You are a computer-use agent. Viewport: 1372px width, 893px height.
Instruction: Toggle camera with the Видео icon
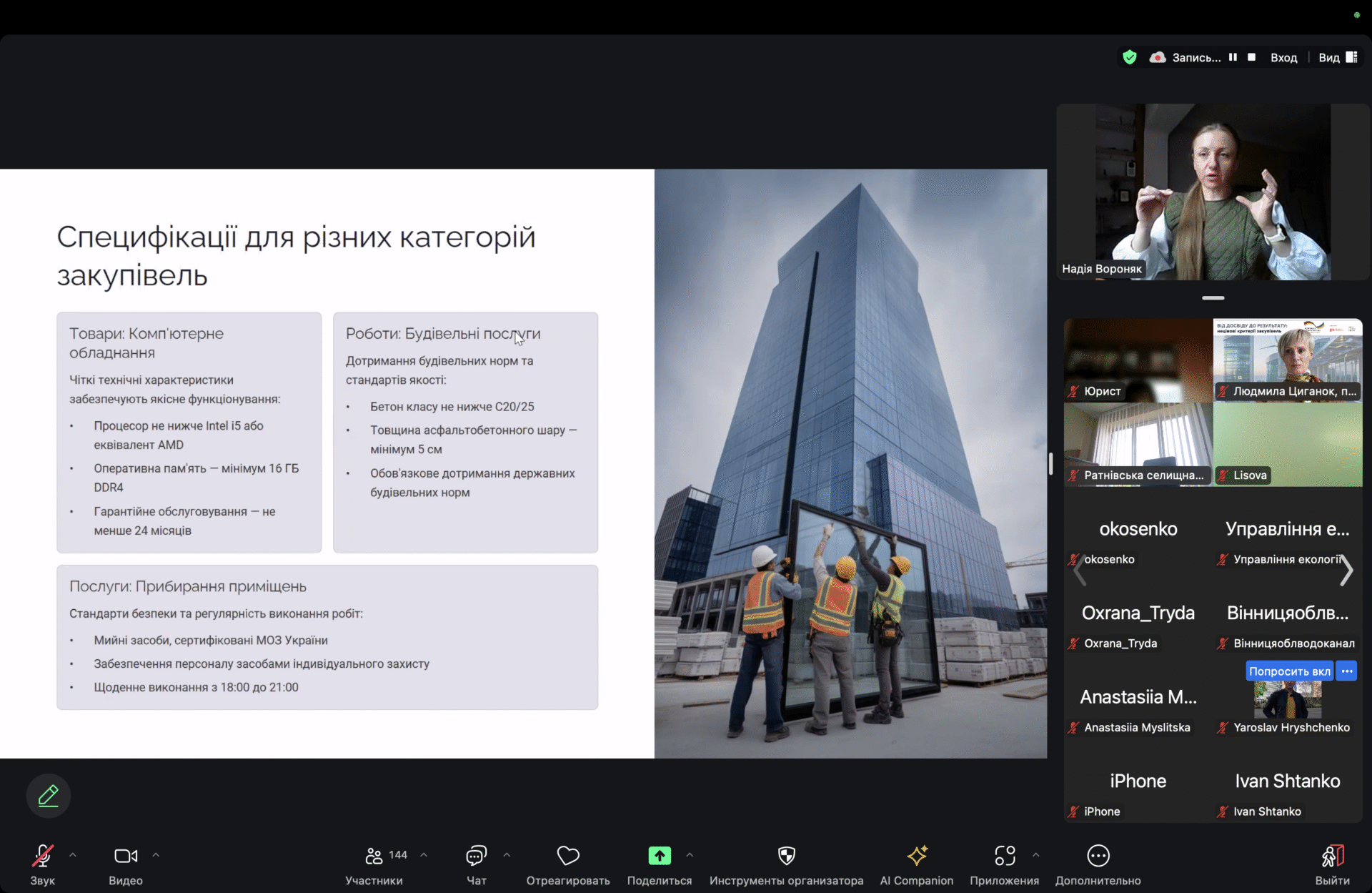(x=126, y=856)
